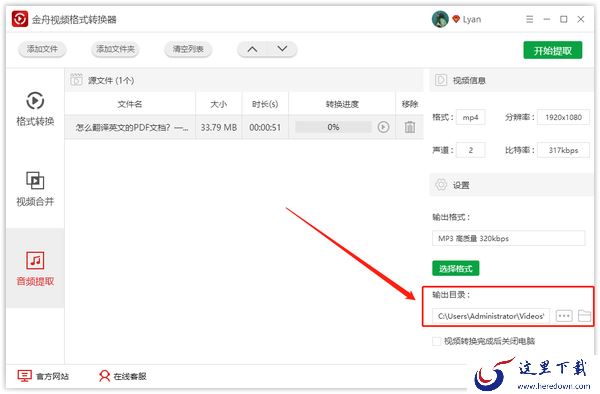Click 添加文件 button

pos(42,49)
